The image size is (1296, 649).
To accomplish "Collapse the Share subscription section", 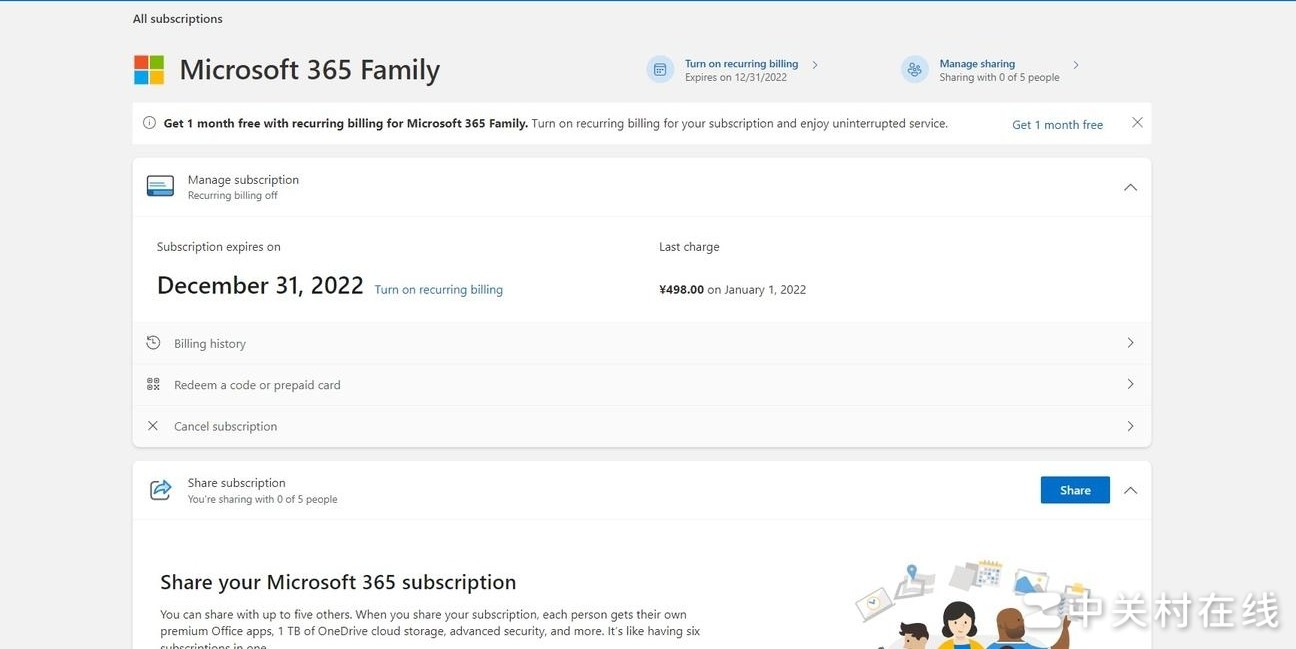I will (x=1130, y=490).
